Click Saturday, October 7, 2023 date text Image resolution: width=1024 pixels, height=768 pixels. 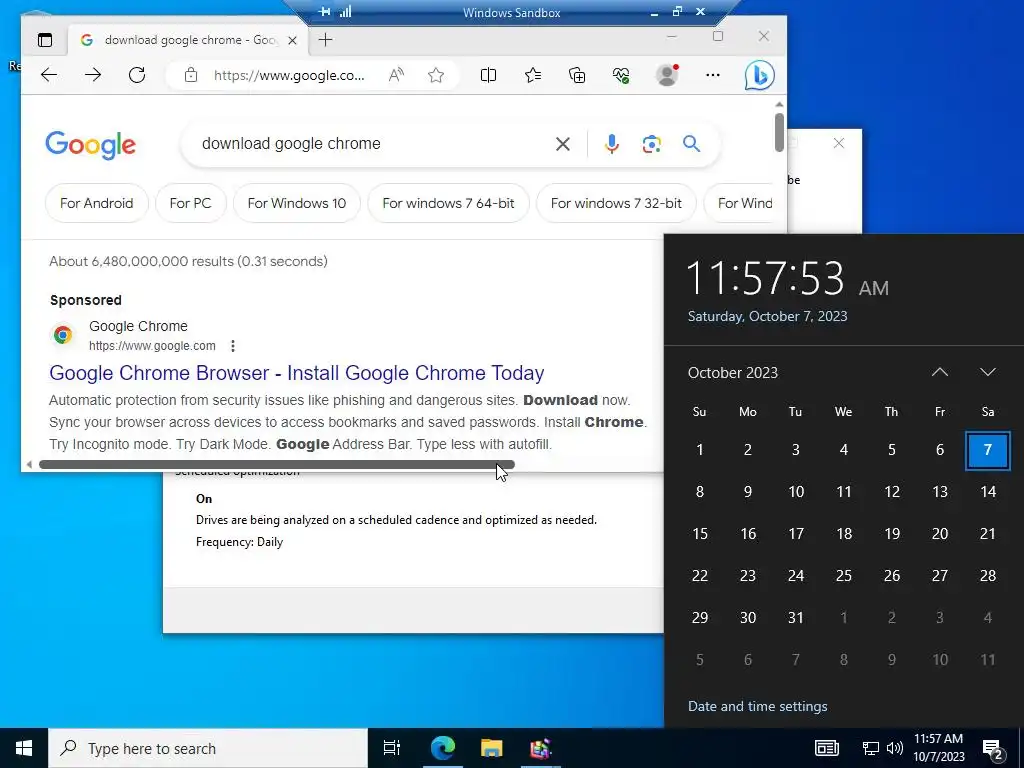coord(767,316)
